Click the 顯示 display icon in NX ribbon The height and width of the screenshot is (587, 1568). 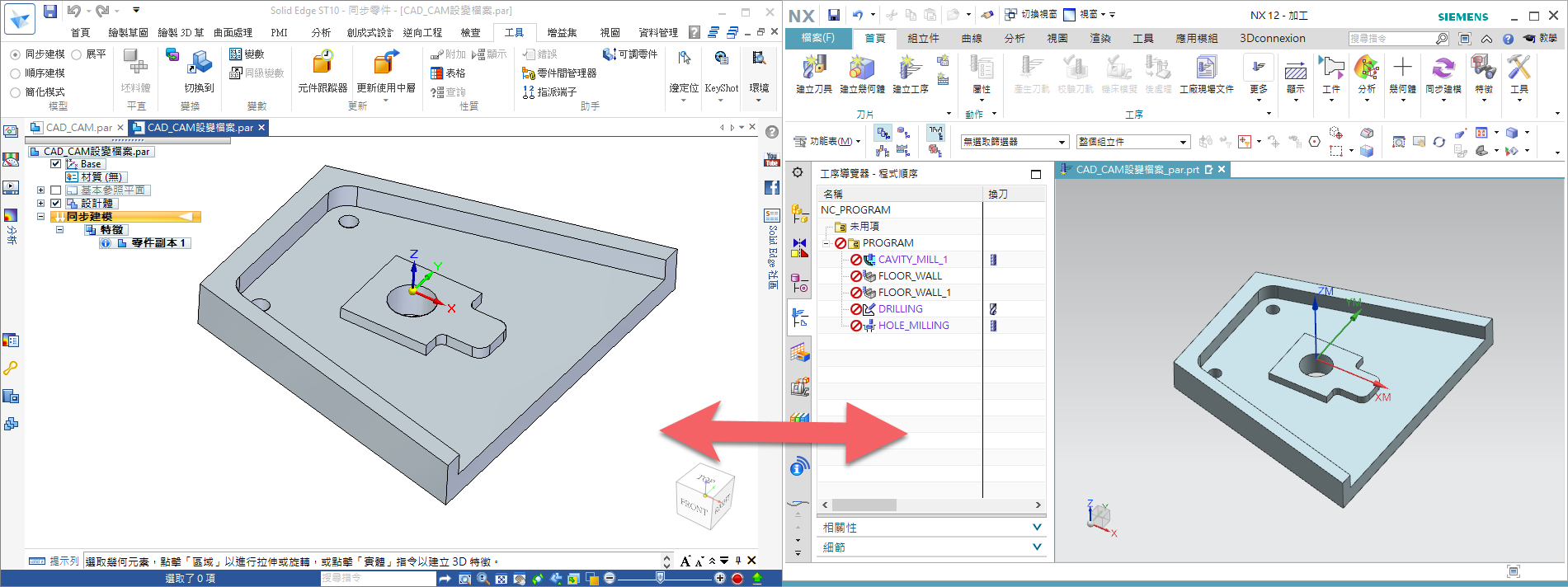click(x=1296, y=71)
